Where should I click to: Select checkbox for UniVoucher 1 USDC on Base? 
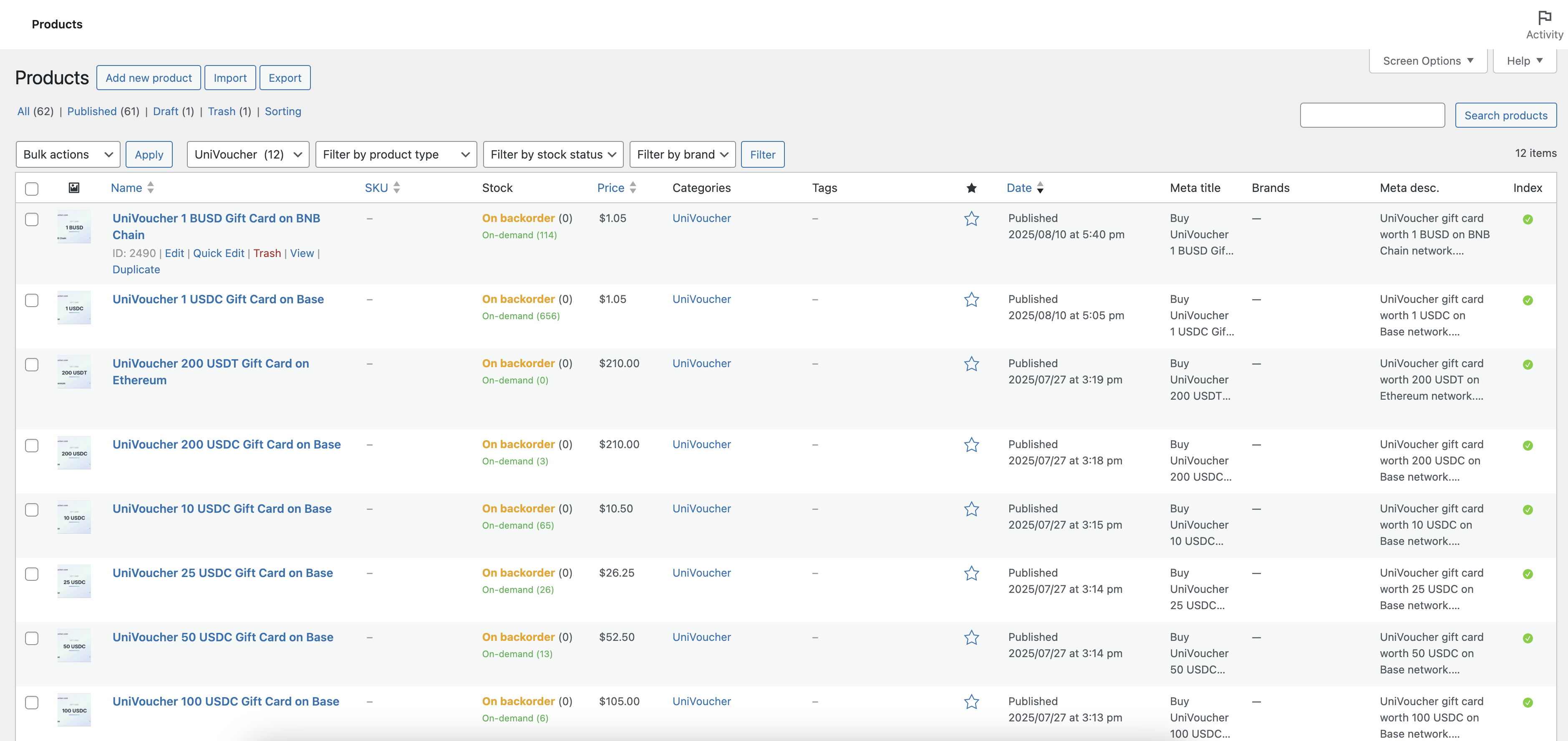tap(32, 300)
